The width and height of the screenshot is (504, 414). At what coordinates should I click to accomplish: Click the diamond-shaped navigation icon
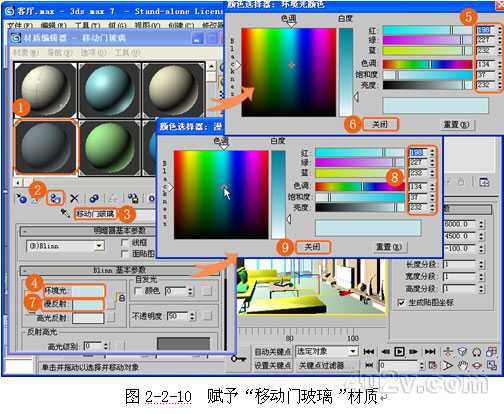tap(462, 352)
